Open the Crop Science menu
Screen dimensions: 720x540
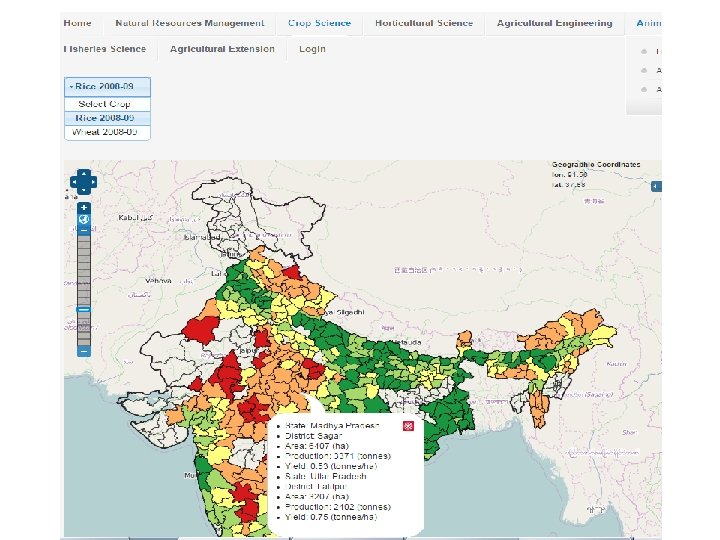click(320, 23)
